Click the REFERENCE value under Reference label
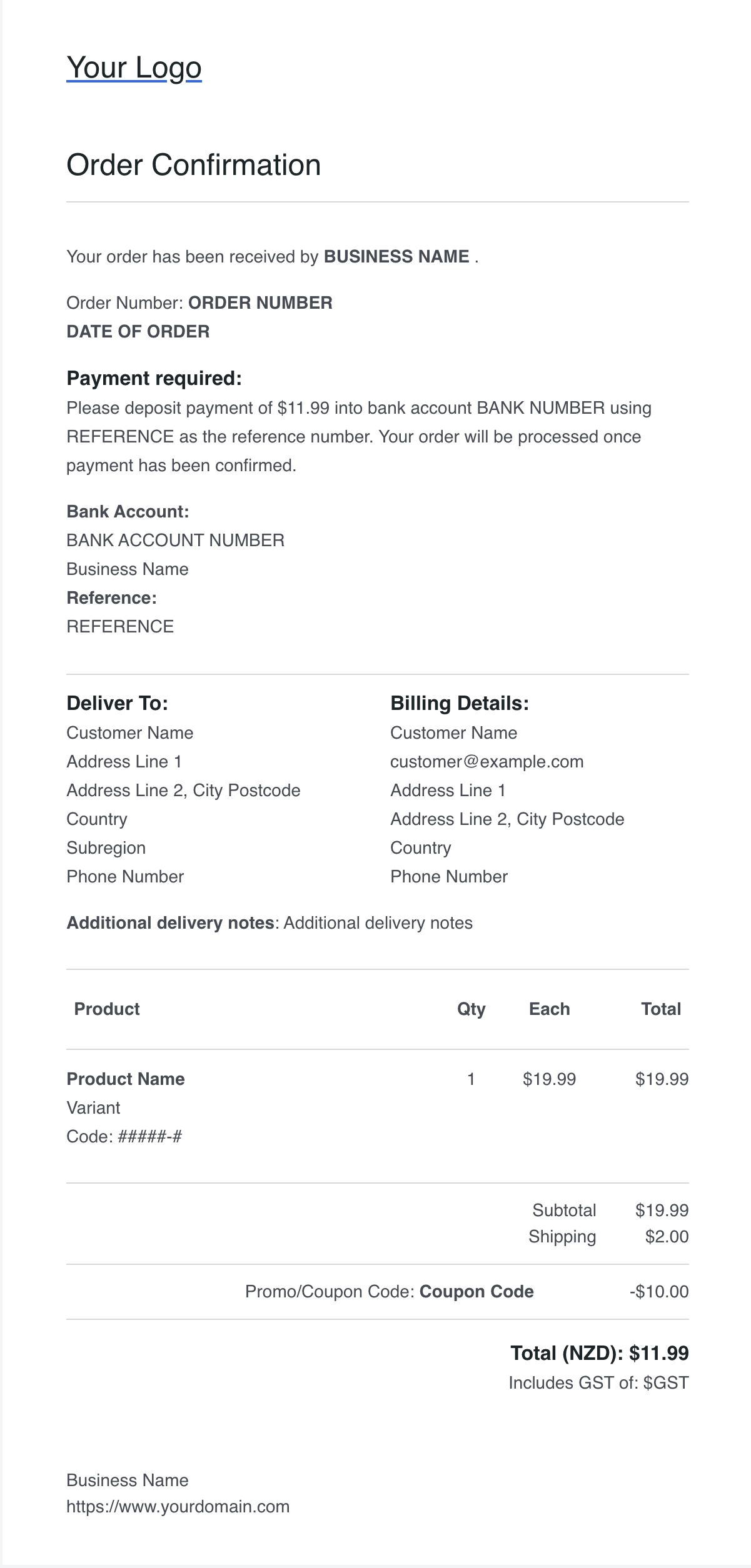The width and height of the screenshot is (751, 1568). pyautogui.click(x=120, y=627)
